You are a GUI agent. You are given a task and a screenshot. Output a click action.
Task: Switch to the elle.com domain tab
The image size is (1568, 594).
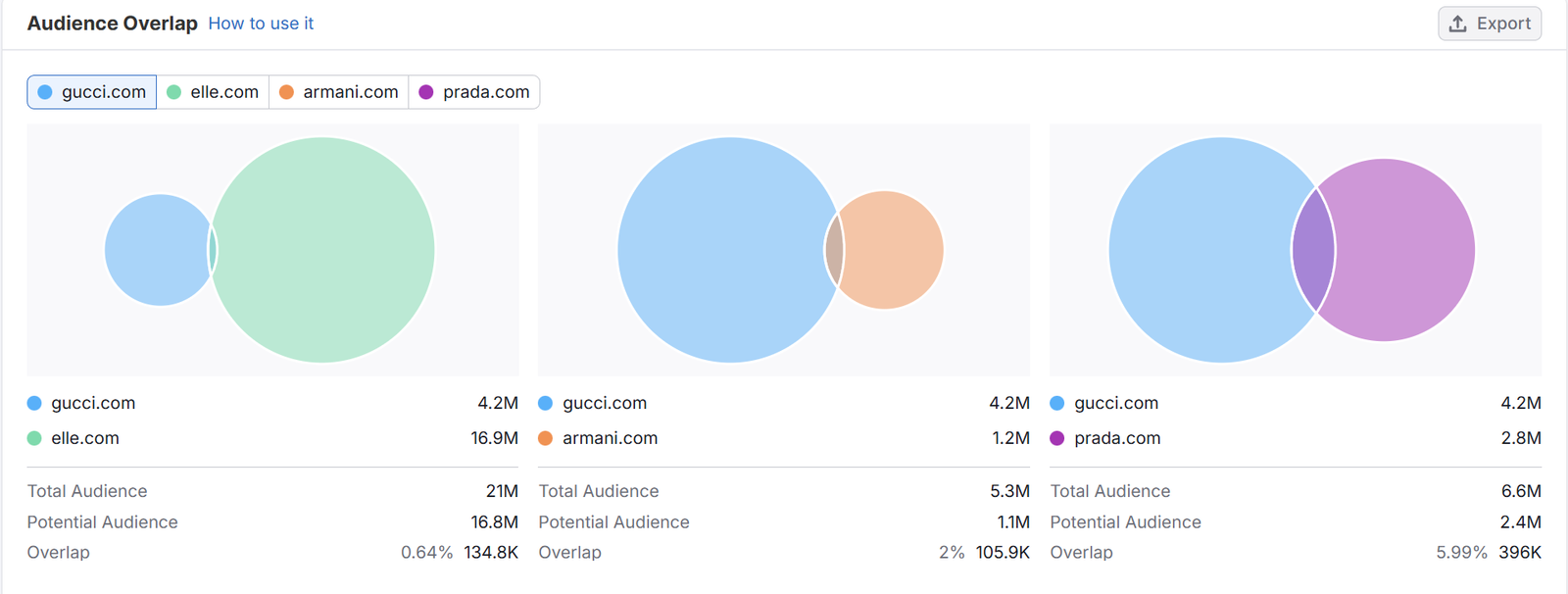click(x=214, y=92)
